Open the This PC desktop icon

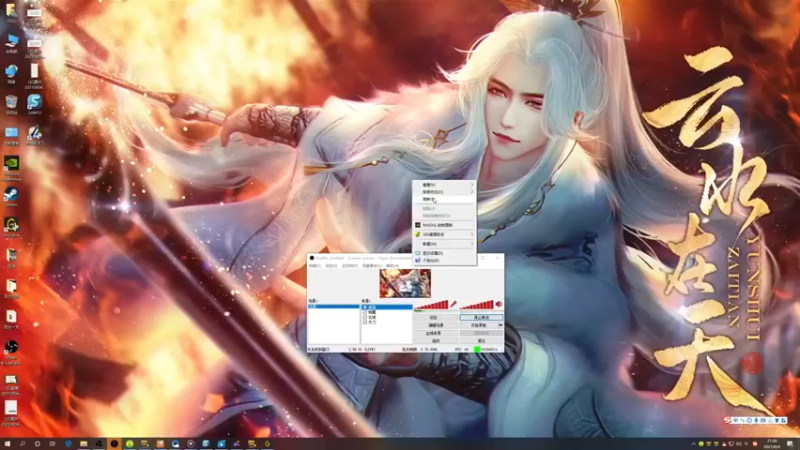coord(11,44)
